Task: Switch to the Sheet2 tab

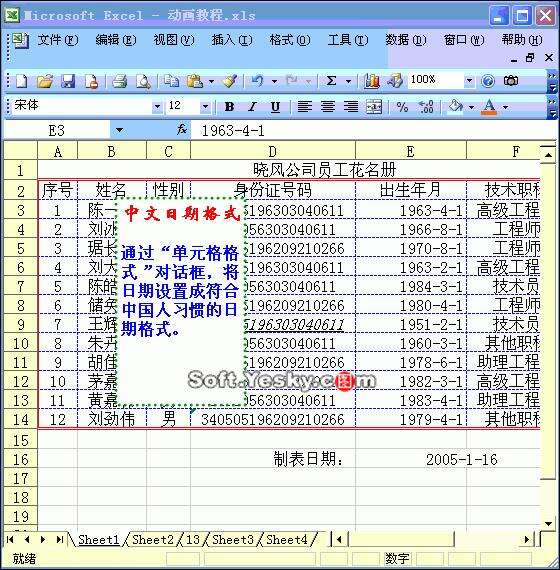Action: tap(153, 539)
